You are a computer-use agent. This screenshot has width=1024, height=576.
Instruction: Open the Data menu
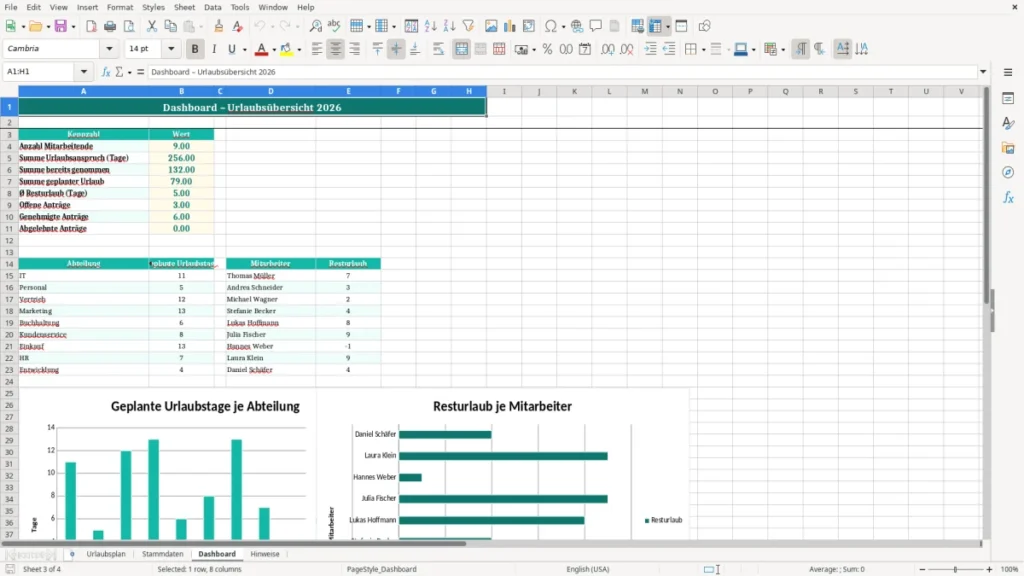tap(212, 7)
